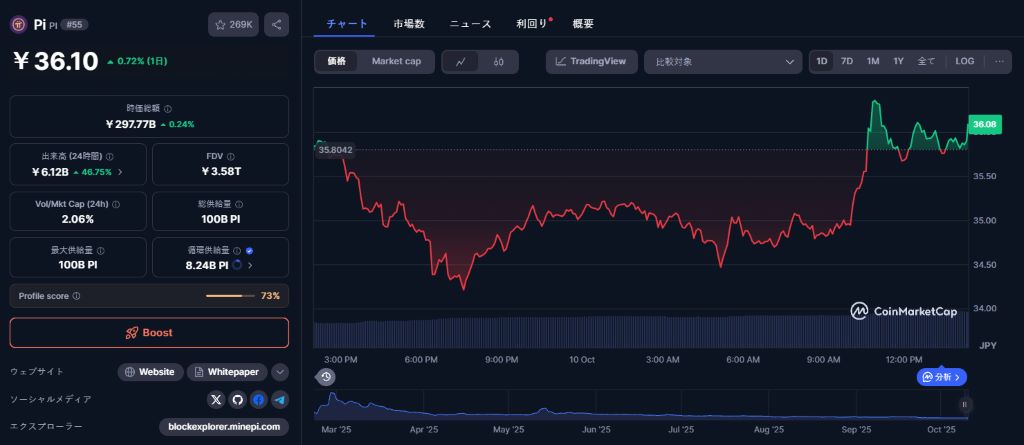Viewport: 1024px width, 445px height.
Task: Switch to line chart icon
Action: [x=460, y=61]
